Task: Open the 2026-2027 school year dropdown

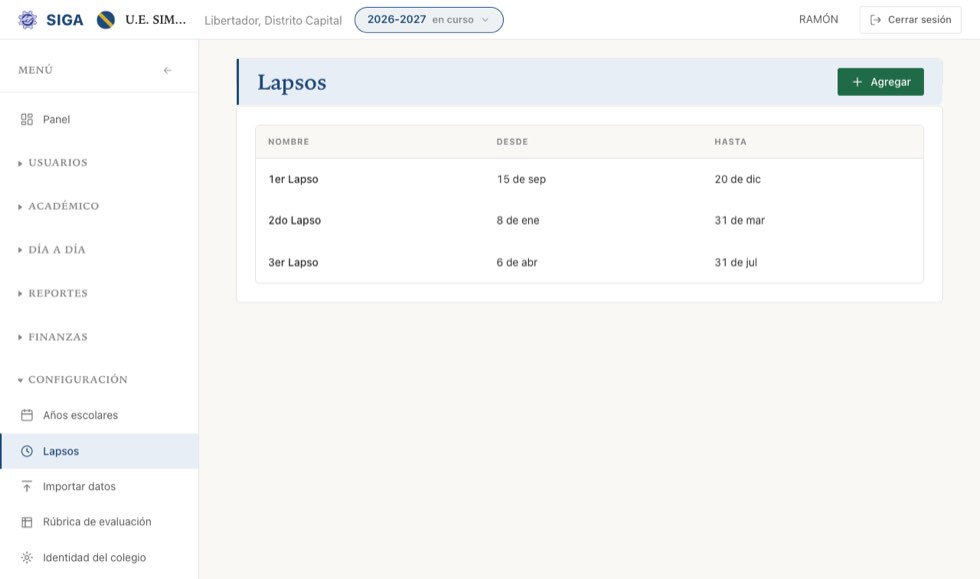Action: (429, 20)
